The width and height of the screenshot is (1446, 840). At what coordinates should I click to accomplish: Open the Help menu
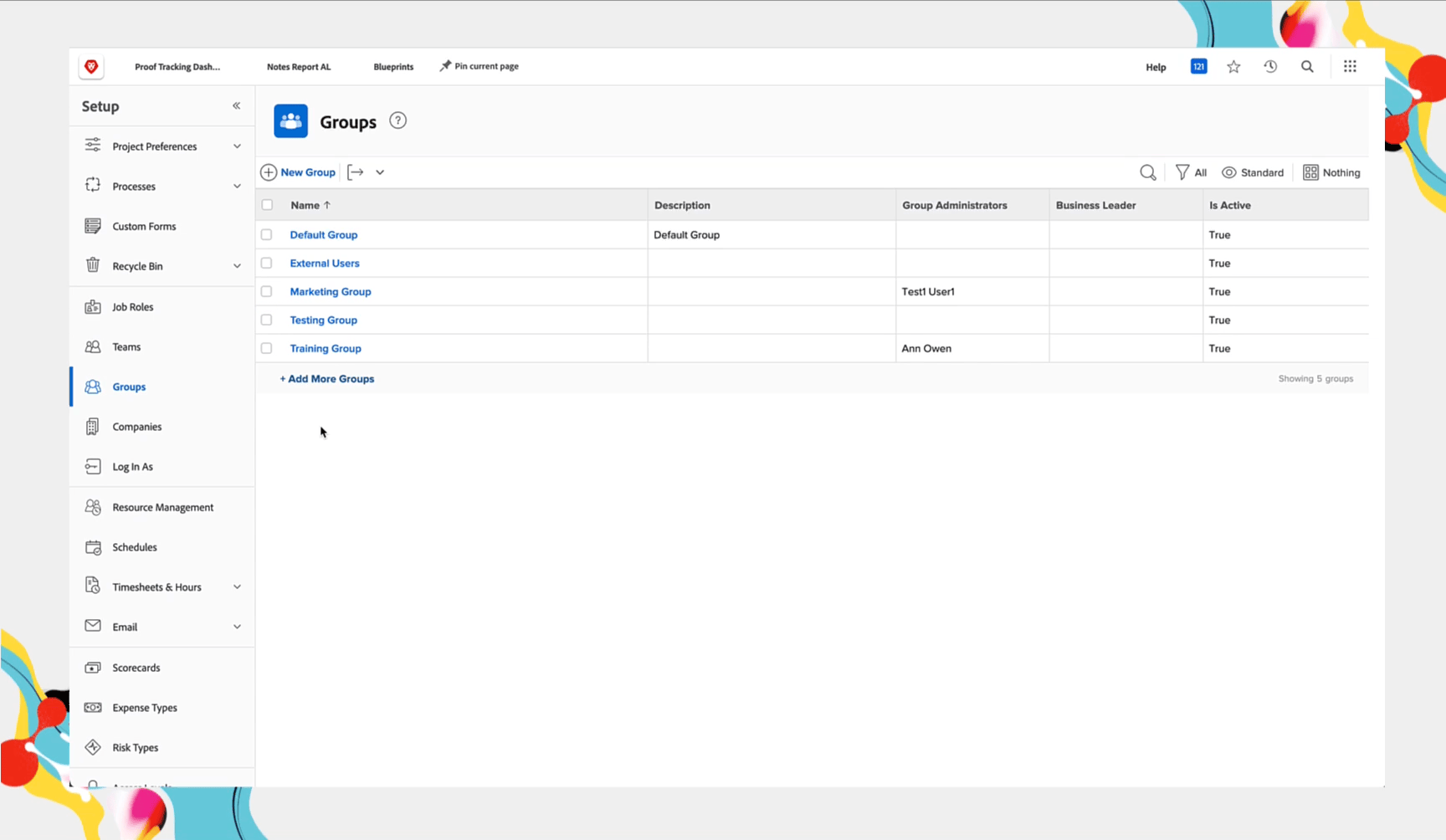click(x=1156, y=67)
